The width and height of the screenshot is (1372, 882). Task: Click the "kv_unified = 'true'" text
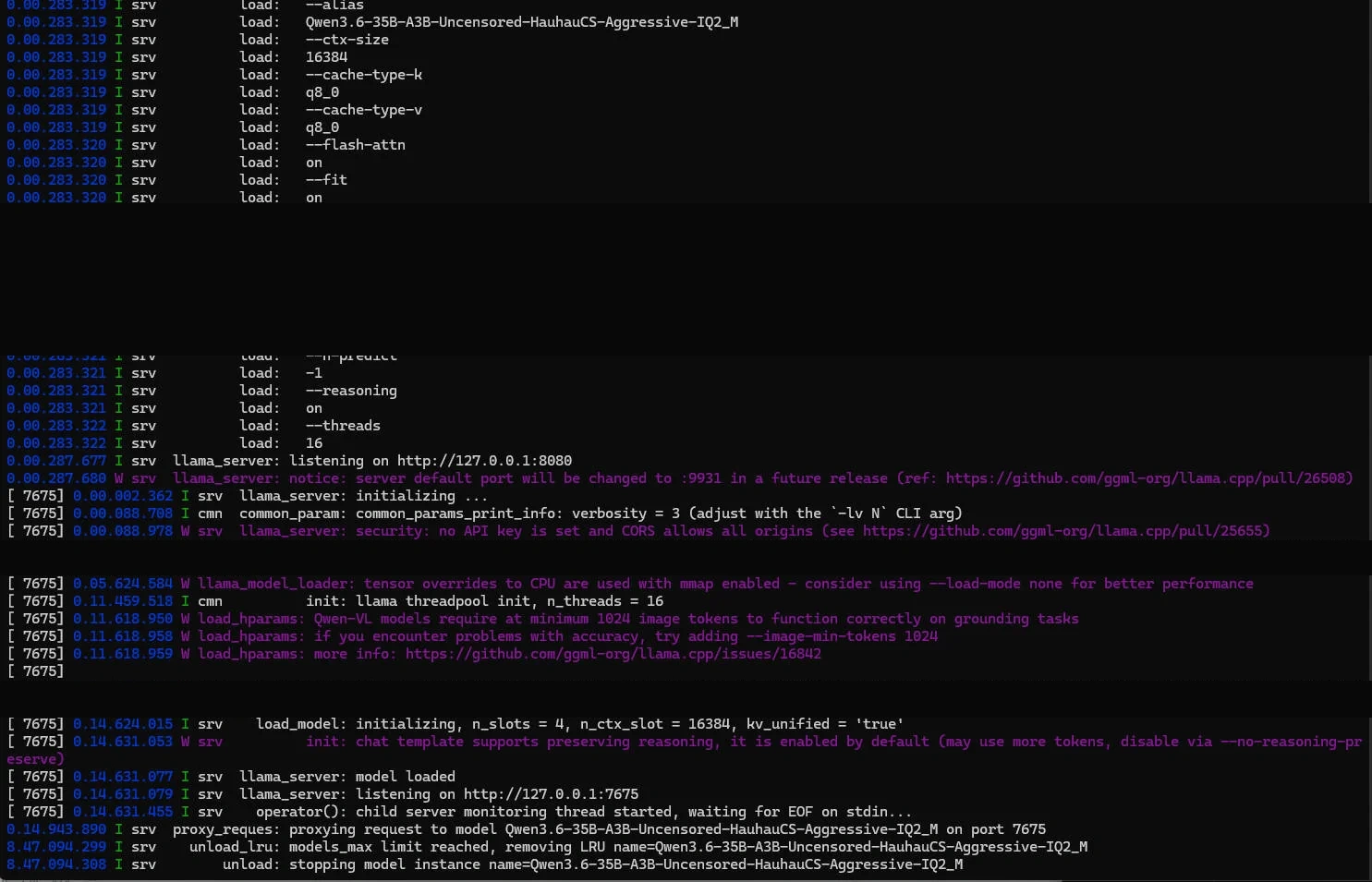(825, 724)
